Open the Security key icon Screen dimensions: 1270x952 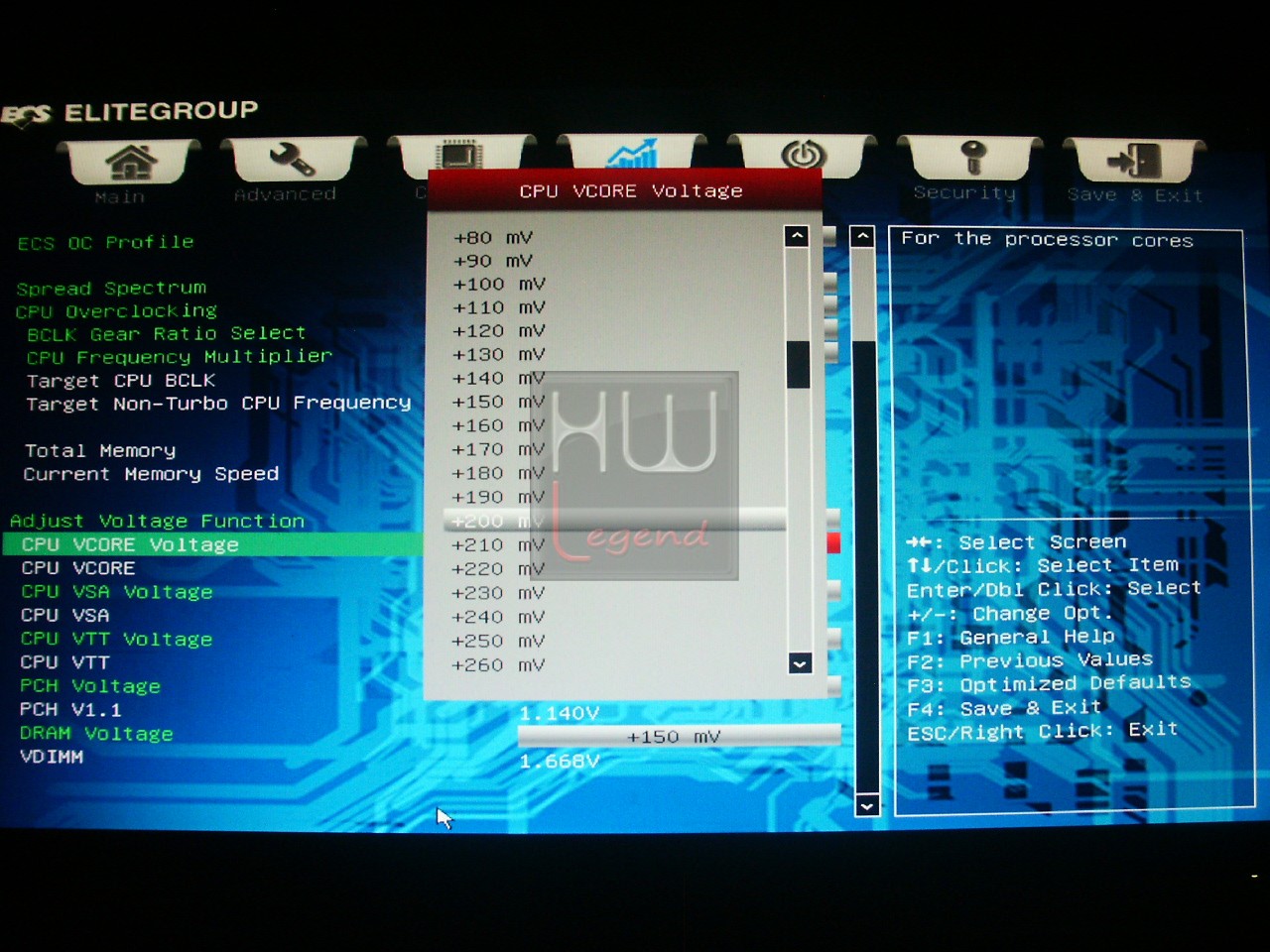click(x=971, y=157)
